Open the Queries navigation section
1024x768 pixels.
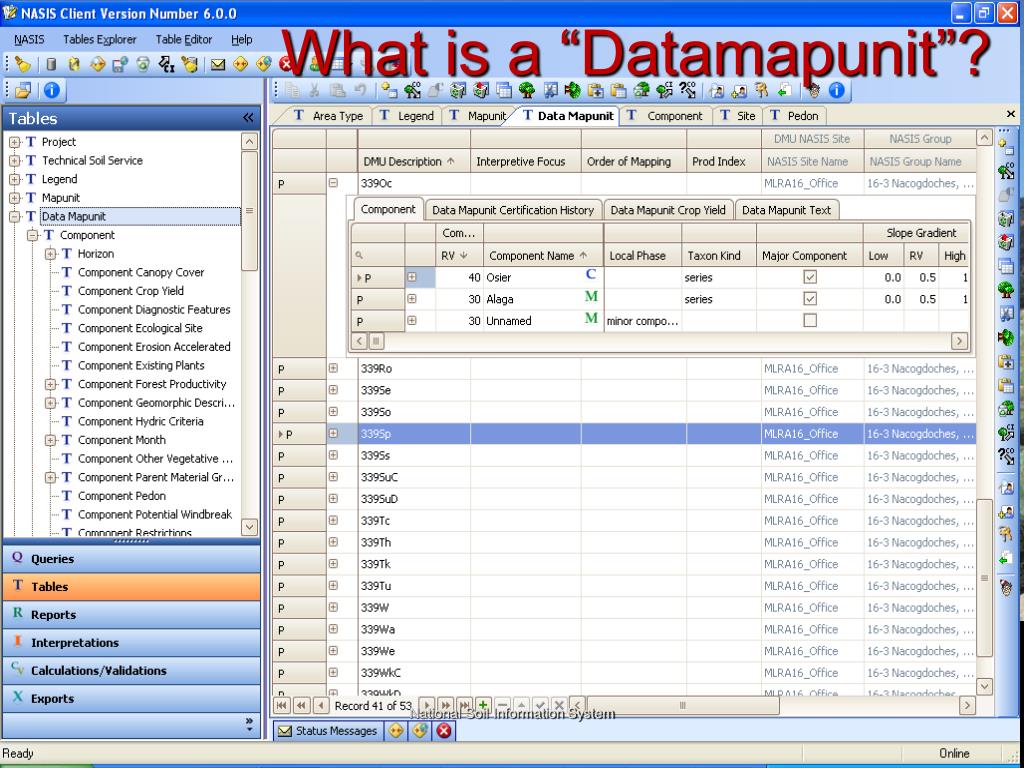point(131,558)
